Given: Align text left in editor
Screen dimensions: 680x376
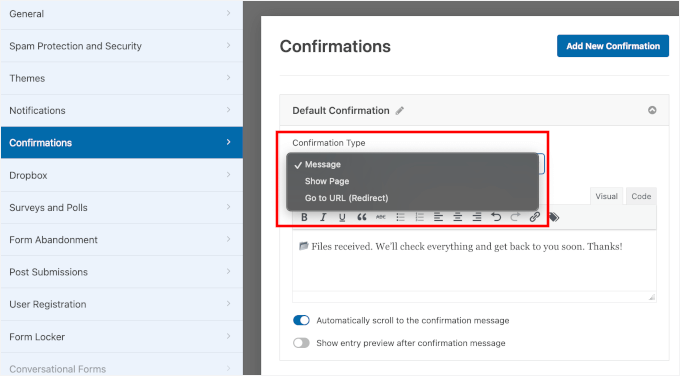Looking at the screenshot, I should click(438, 217).
